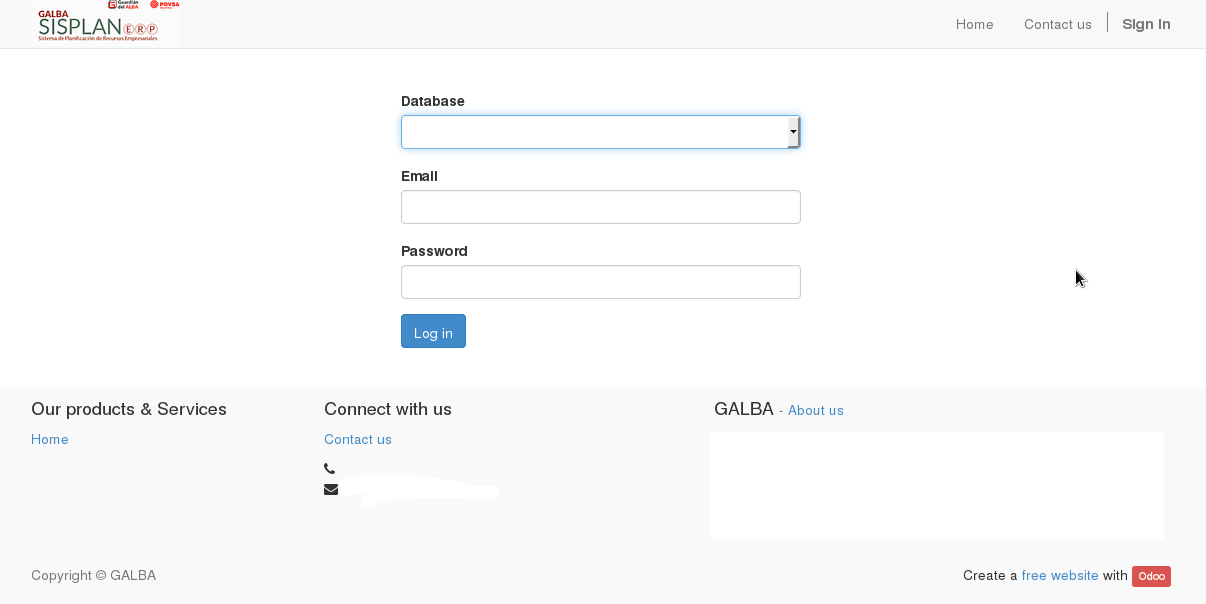Image resolution: width=1206 pixels, height=604 pixels.
Task: Click the white GALBA description box
Action: [937, 485]
